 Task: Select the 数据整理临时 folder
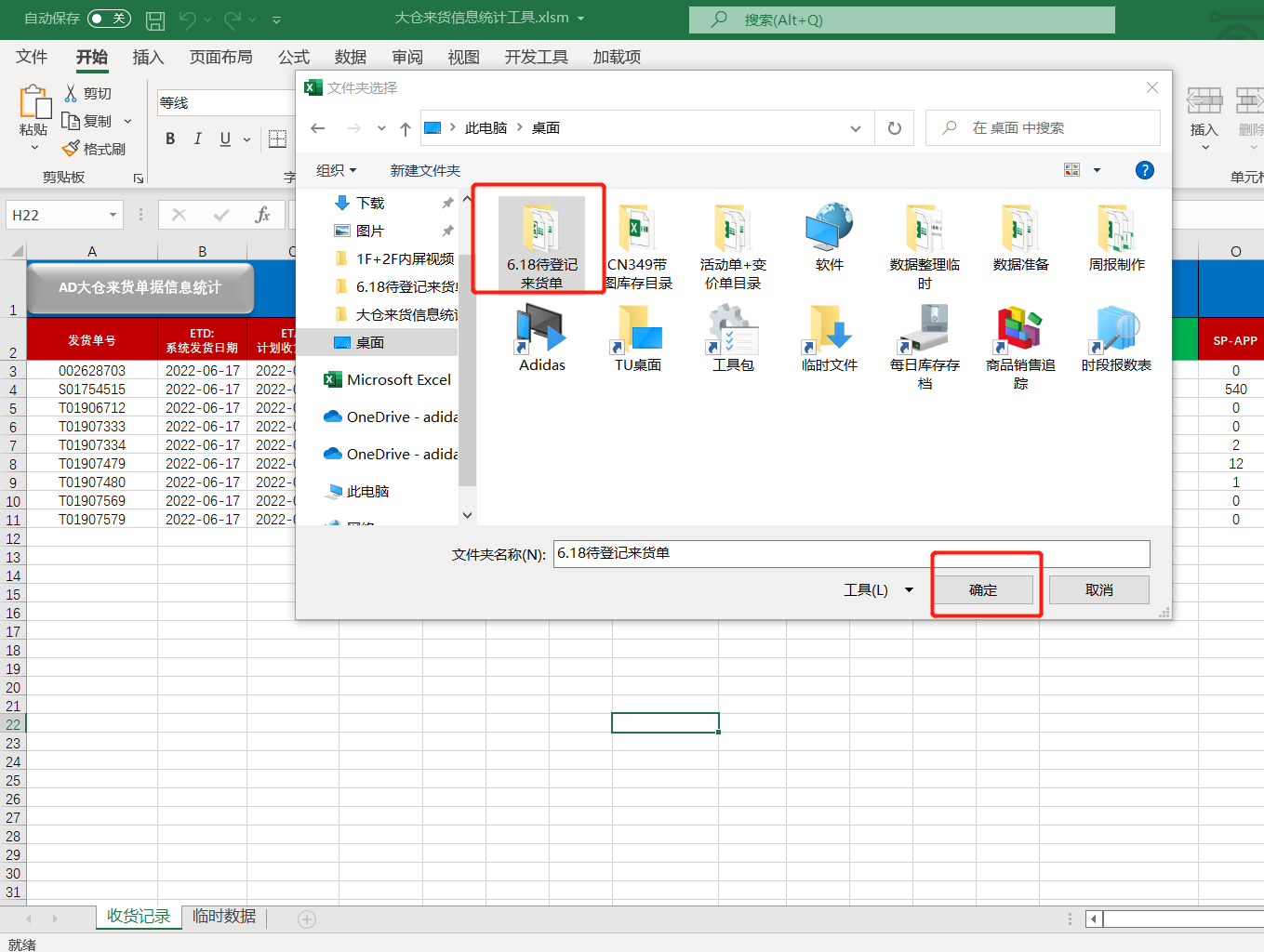point(925,246)
